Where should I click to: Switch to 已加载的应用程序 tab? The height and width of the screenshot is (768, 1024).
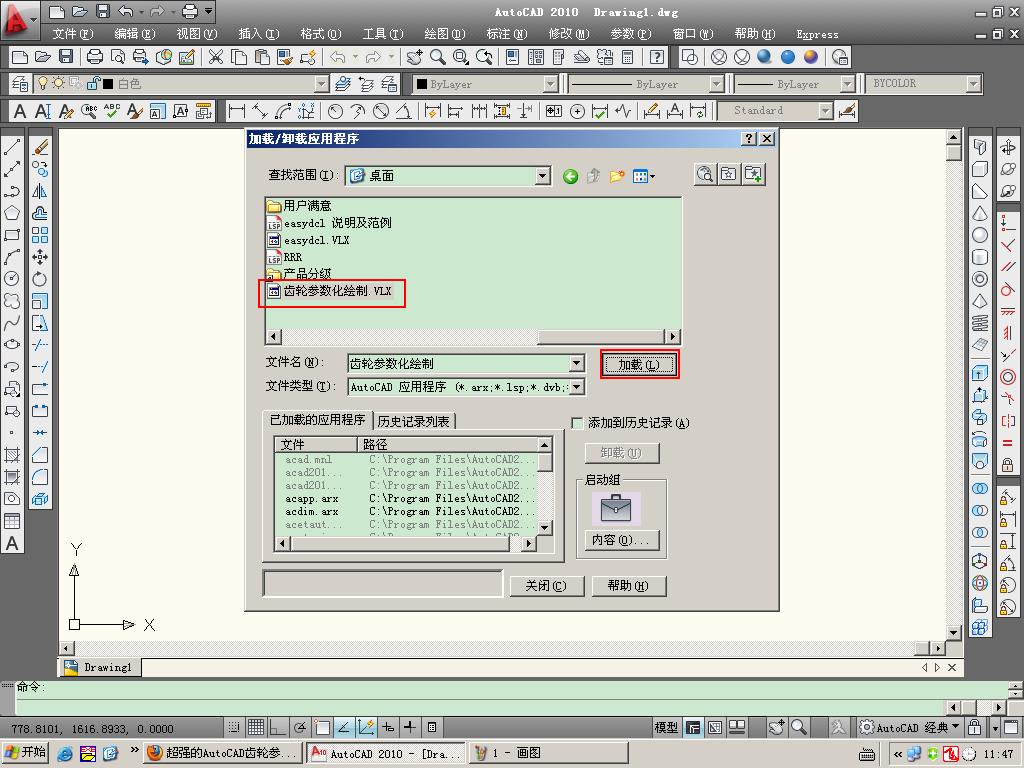click(x=317, y=420)
